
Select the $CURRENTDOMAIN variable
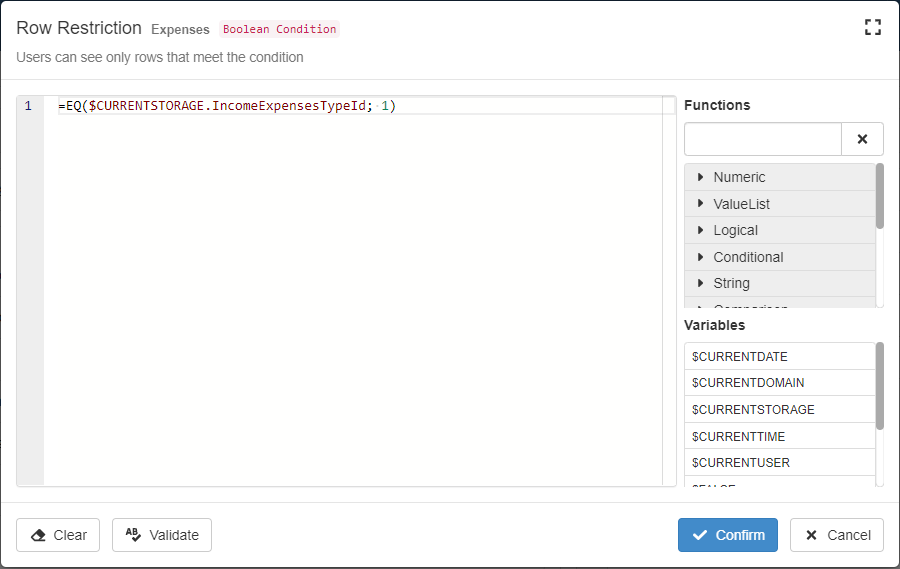[x=748, y=383]
